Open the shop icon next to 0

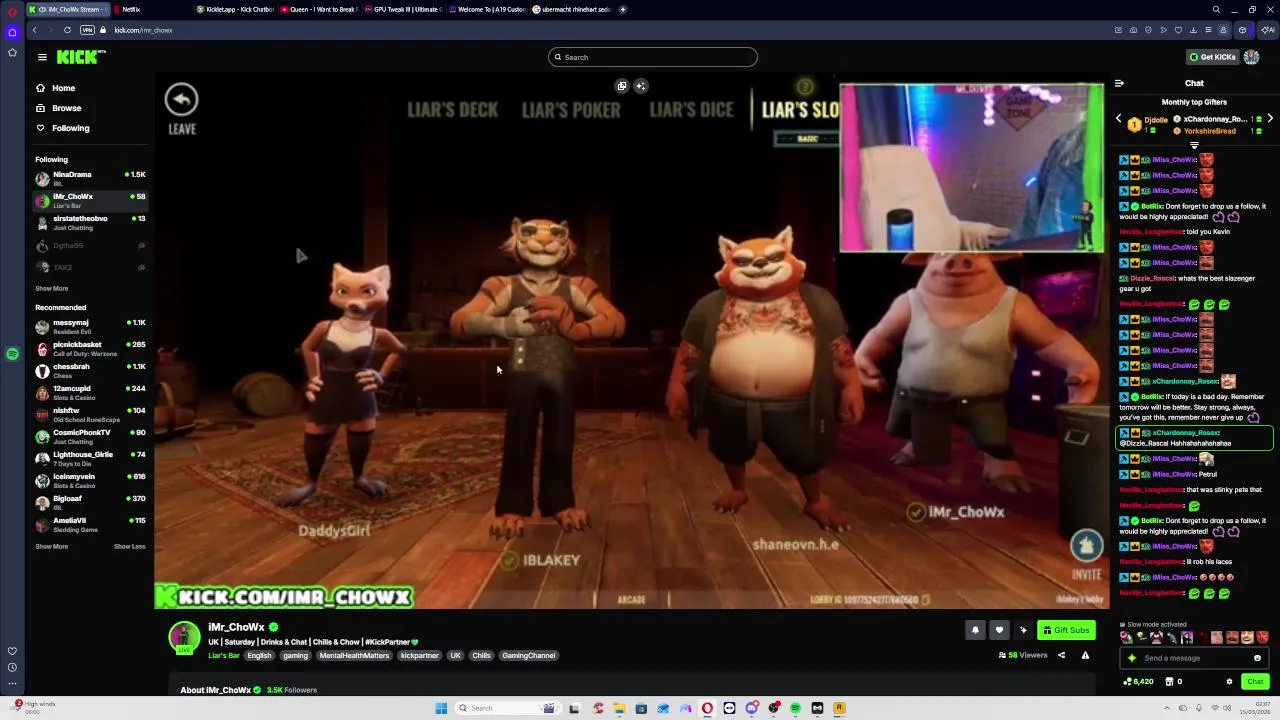click(x=1169, y=681)
